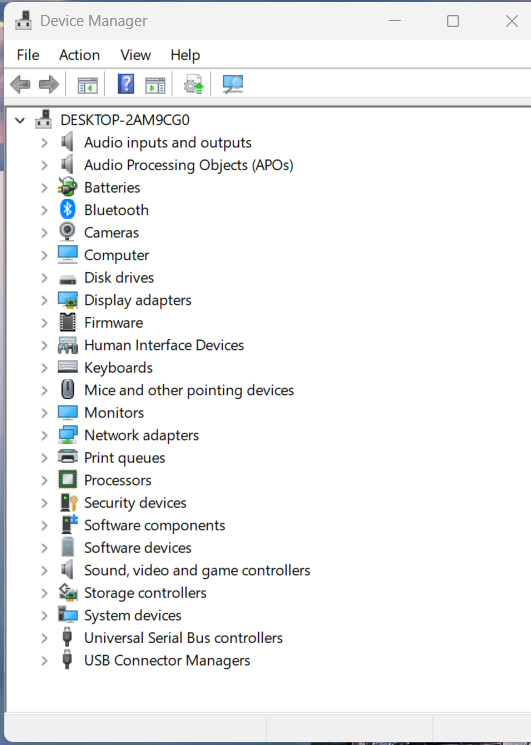This screenshot has height=745, width=531.
Task: Select the Monitors category text
Action: (x=114, y=412)
